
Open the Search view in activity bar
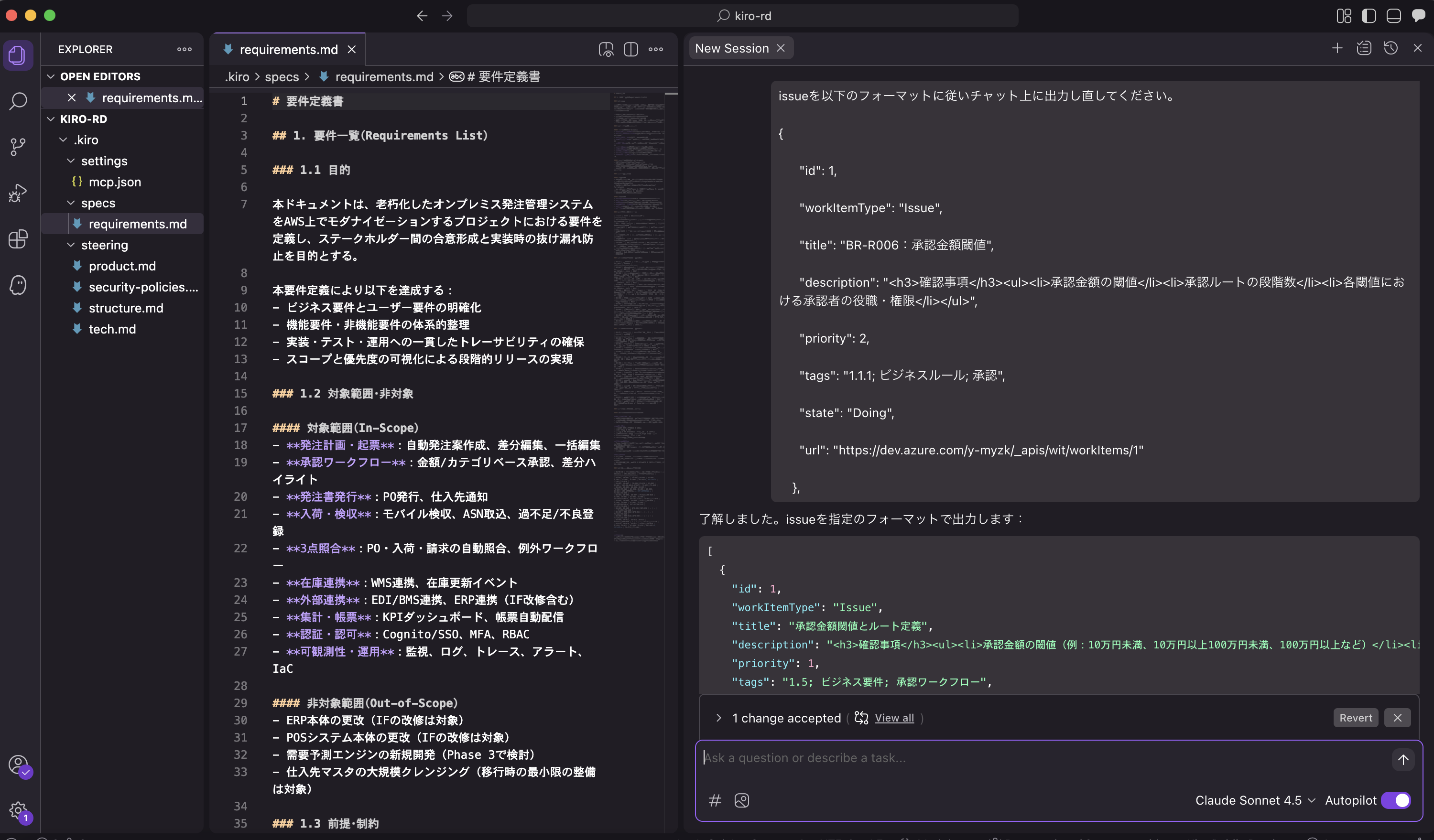18,101
